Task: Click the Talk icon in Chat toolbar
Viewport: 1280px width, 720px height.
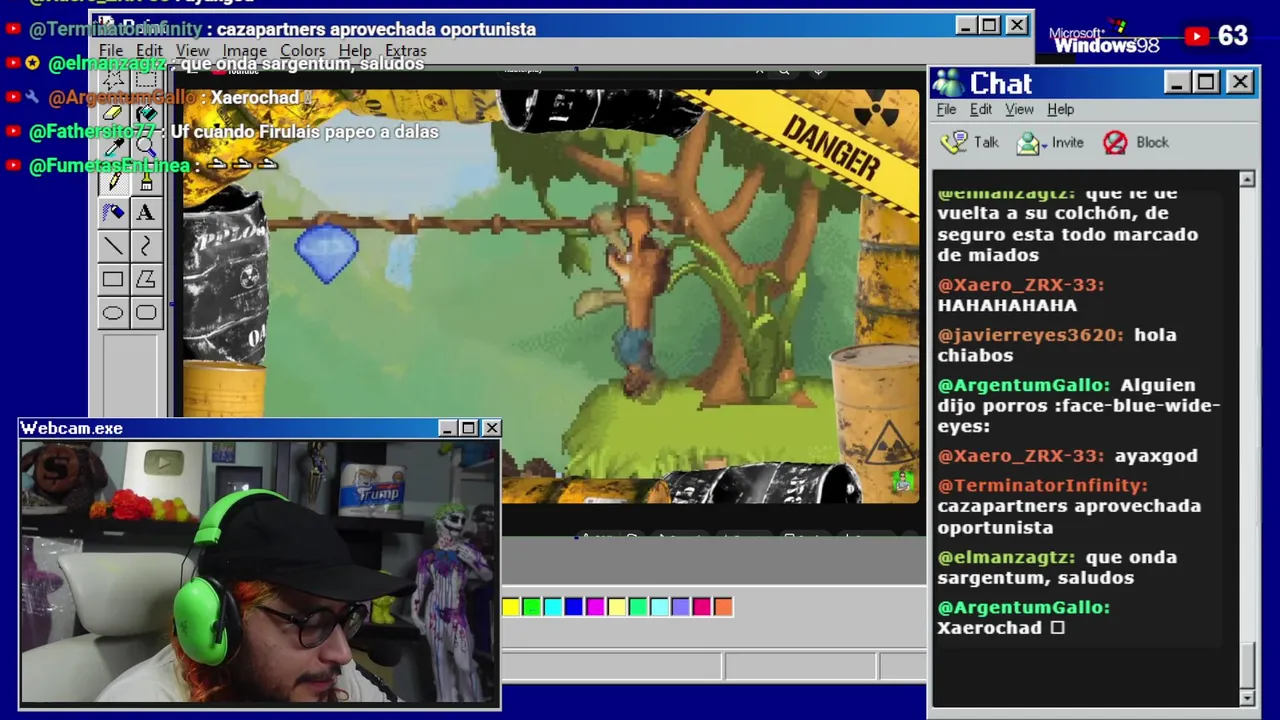Action: (x=954, y=143)
